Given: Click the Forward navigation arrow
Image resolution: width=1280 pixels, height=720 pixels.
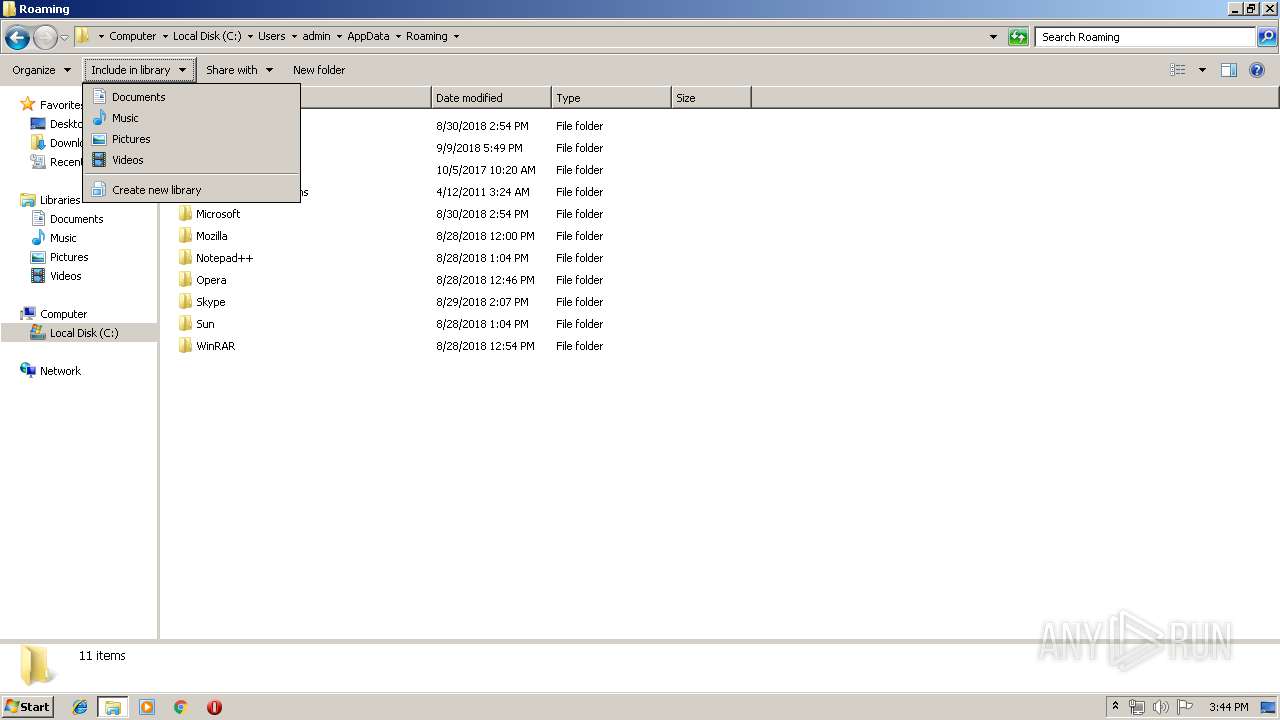Looking at the screenshot, I should coord(45,37).
